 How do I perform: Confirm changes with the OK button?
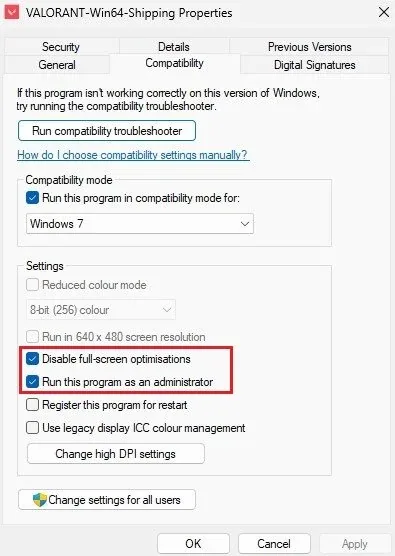tap(193, 544)
